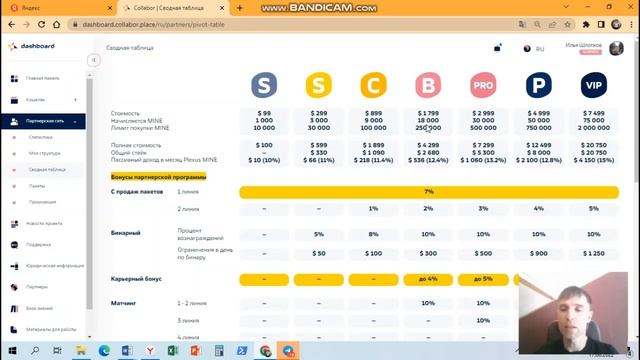Click the $ 50 binary limit value
This screenshot has width=640, height=360.
tap(319, 253)
